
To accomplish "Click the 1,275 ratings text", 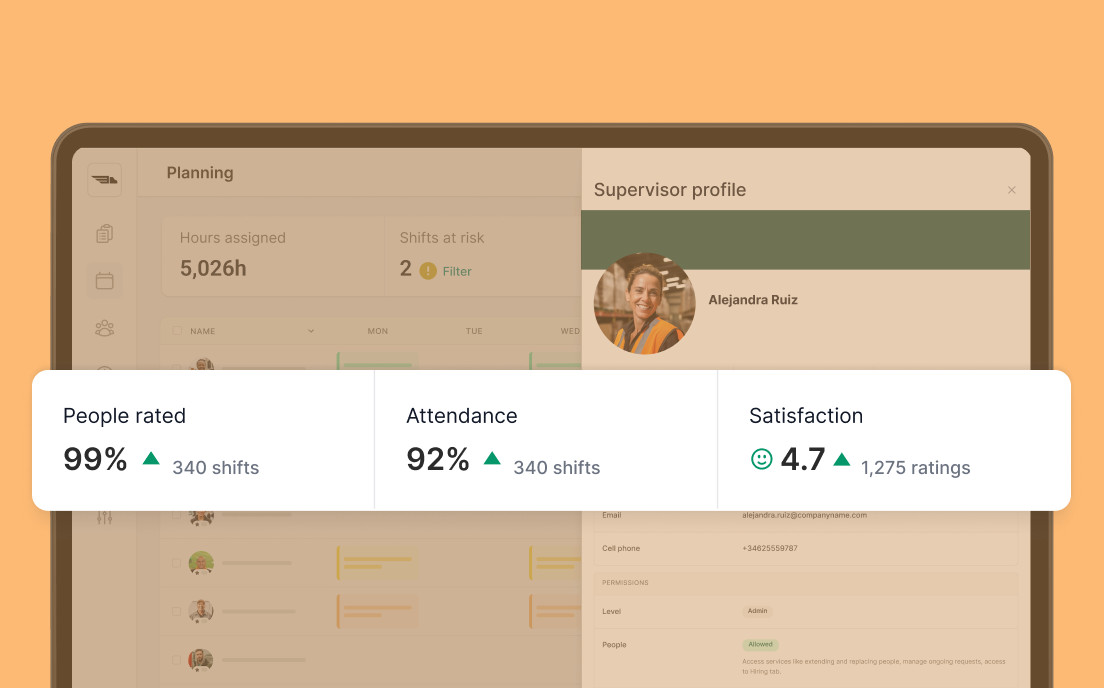I will pos(915,468).
